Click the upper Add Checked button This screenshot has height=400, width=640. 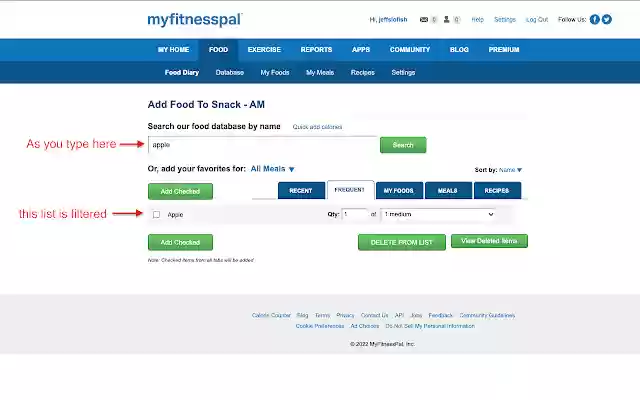click(x=180, y=191)
